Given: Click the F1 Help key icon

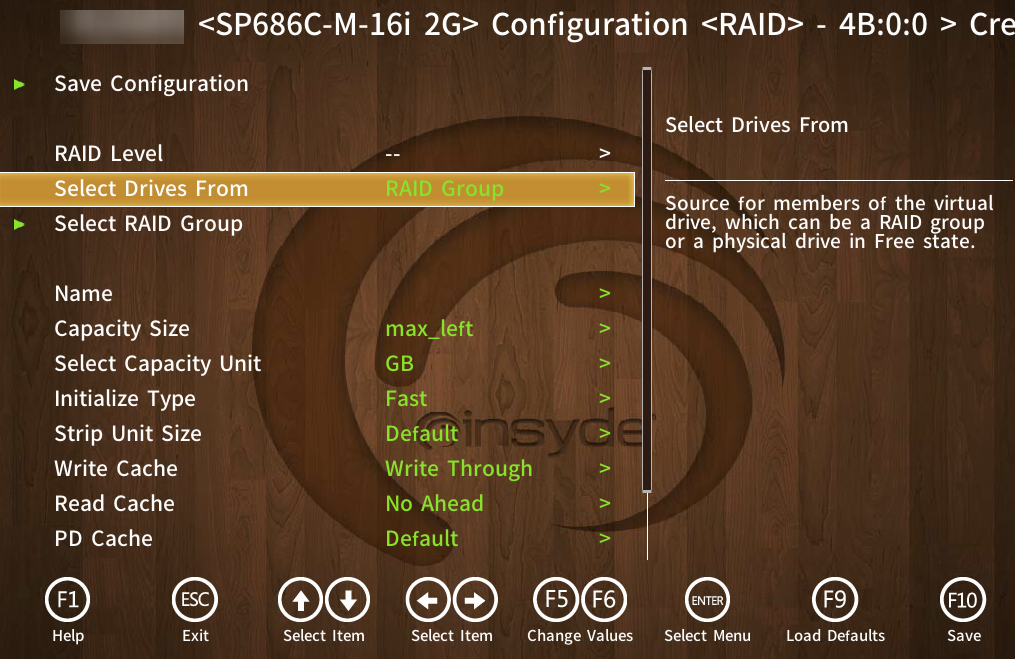Looking at the screenshot, I should 68,600.
